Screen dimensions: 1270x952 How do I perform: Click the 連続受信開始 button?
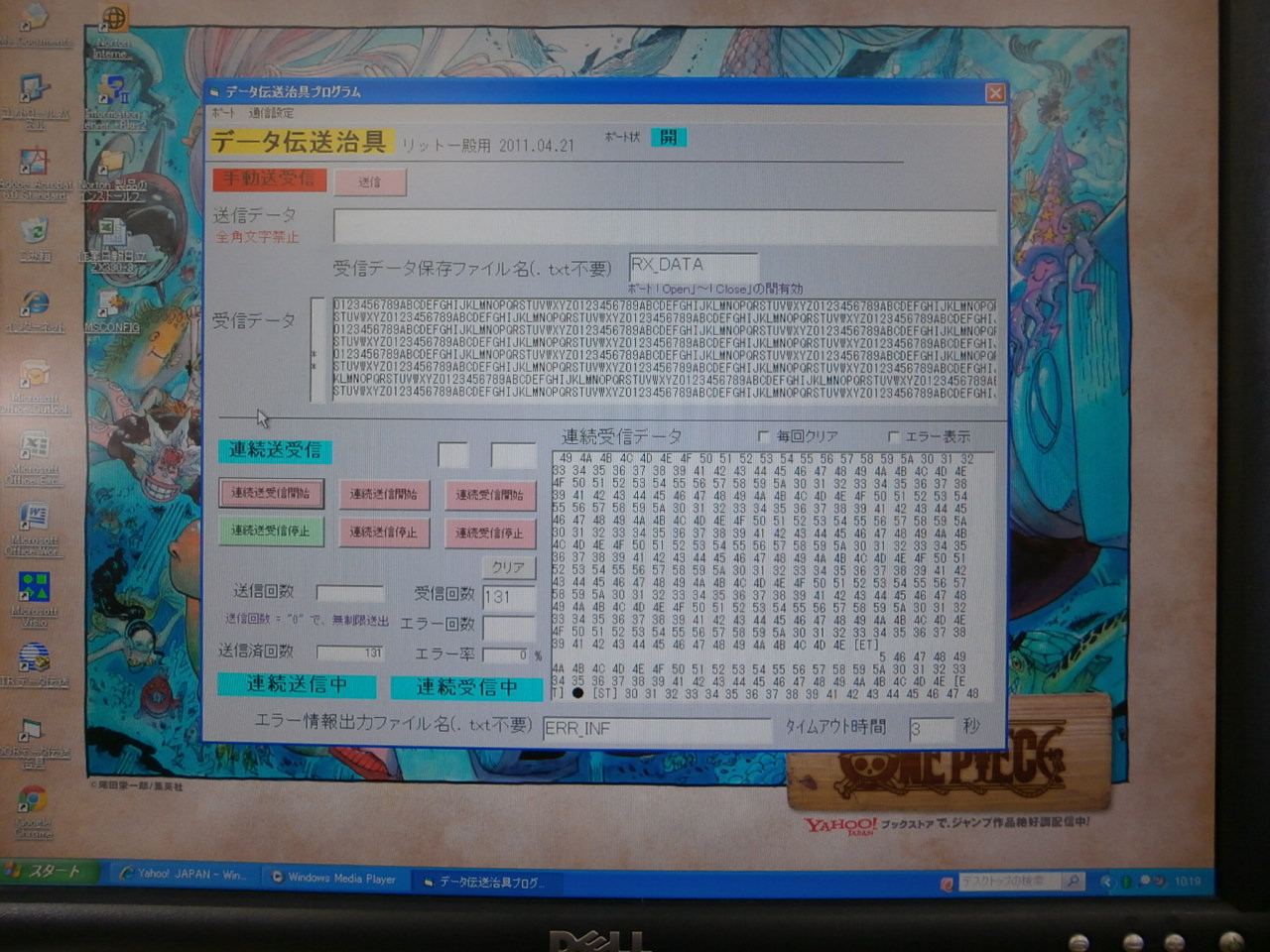click(x=489, y=494)
